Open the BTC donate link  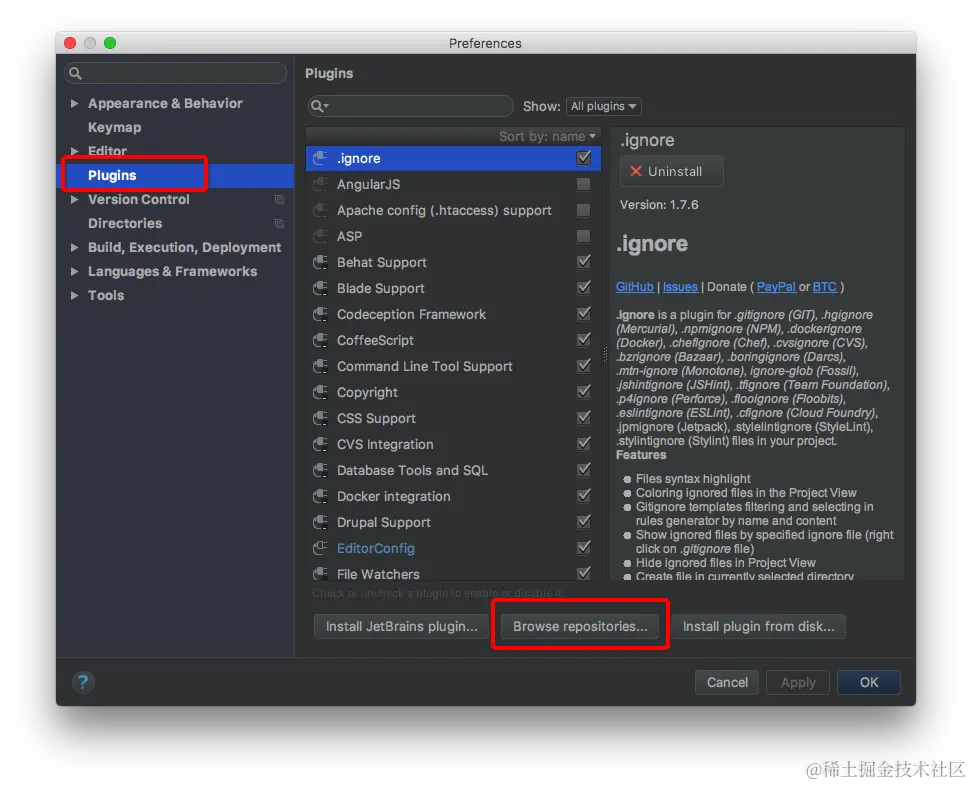824,287
